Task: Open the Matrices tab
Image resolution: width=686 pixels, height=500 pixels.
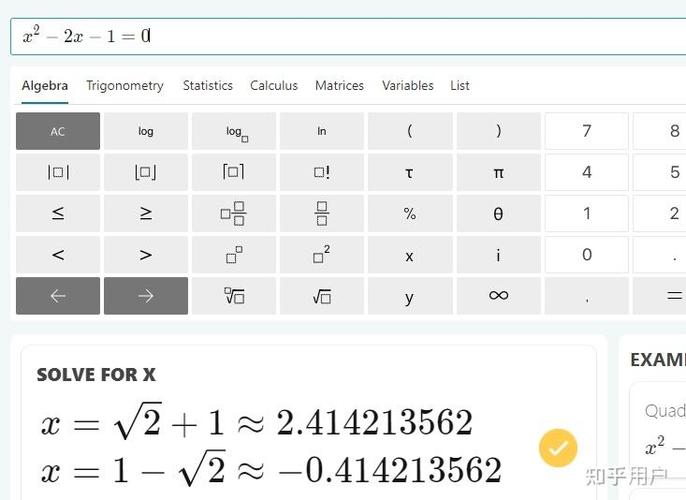Action: point(340,86)
